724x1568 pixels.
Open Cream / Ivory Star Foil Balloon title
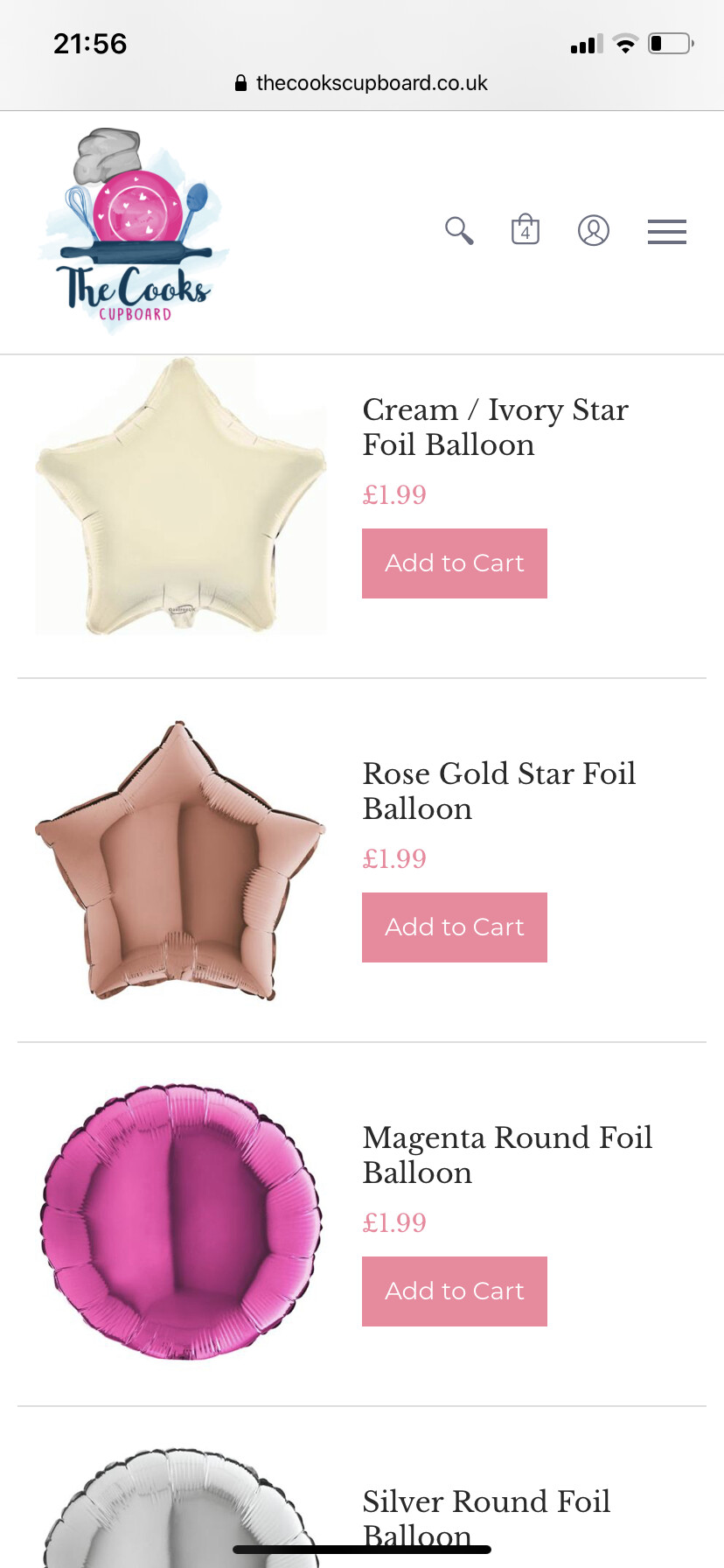pos(495,427)
